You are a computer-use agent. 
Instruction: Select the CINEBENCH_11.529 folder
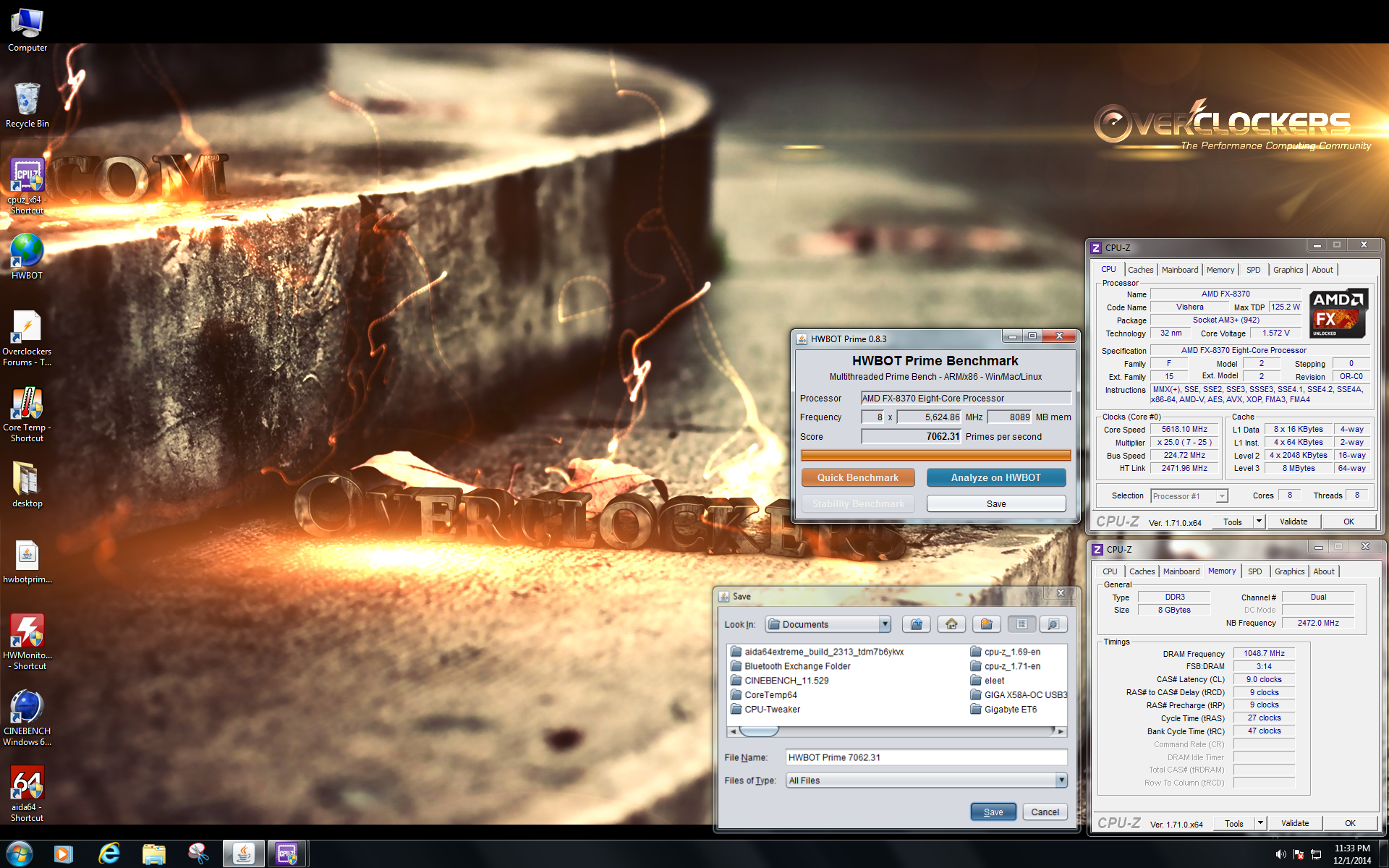click(780, 681)
